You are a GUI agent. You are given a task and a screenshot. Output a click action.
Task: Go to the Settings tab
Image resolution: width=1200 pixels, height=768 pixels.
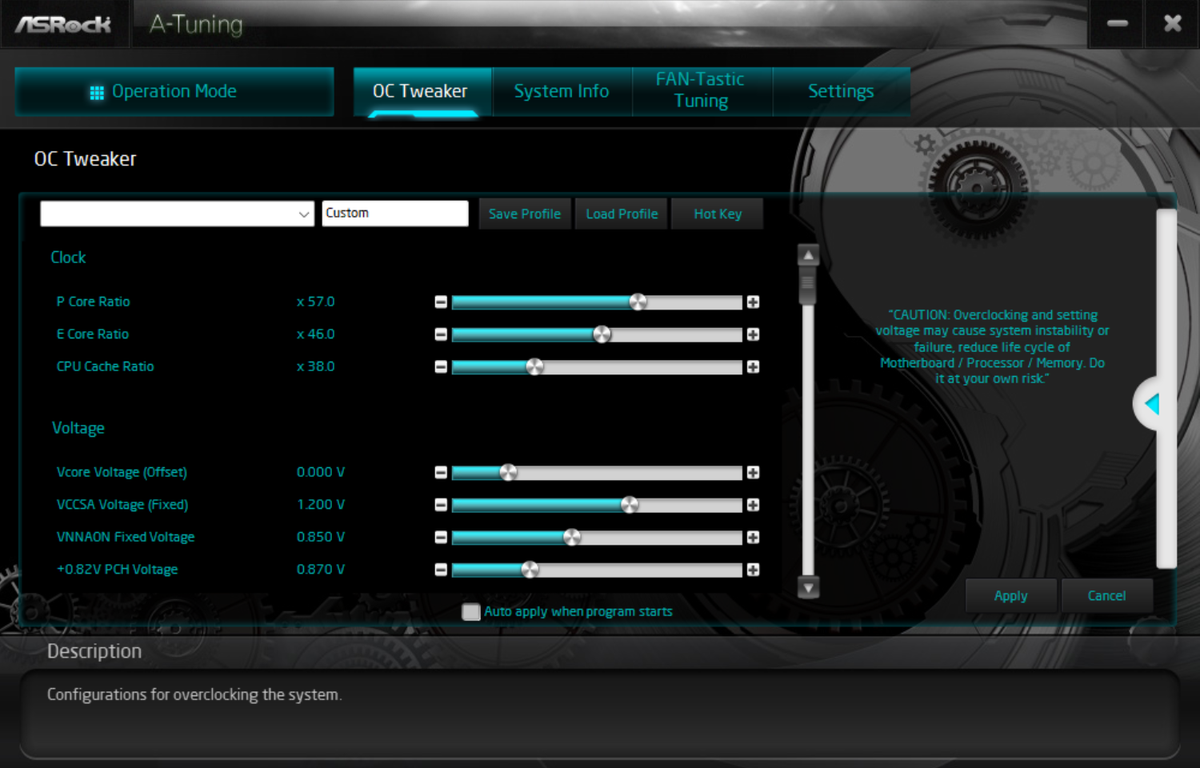[841, 92]
